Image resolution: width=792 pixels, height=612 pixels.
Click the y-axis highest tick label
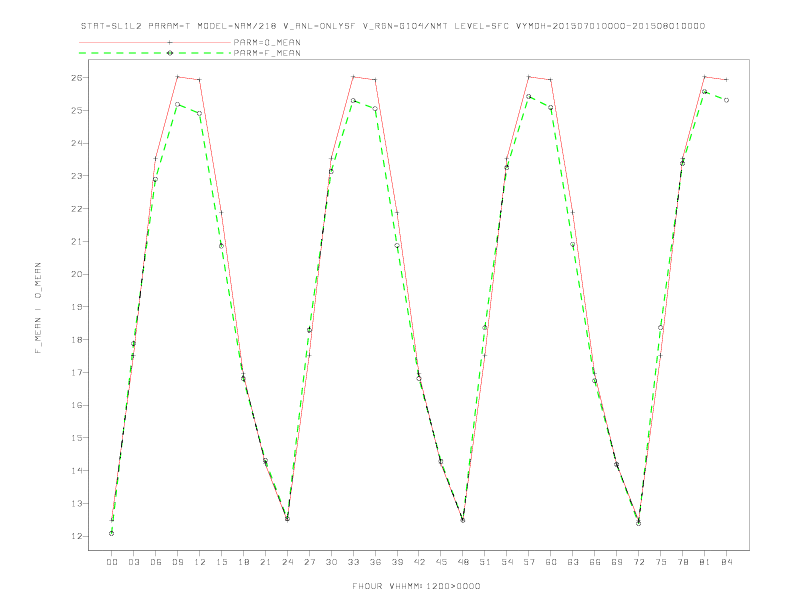pos(76,78)
